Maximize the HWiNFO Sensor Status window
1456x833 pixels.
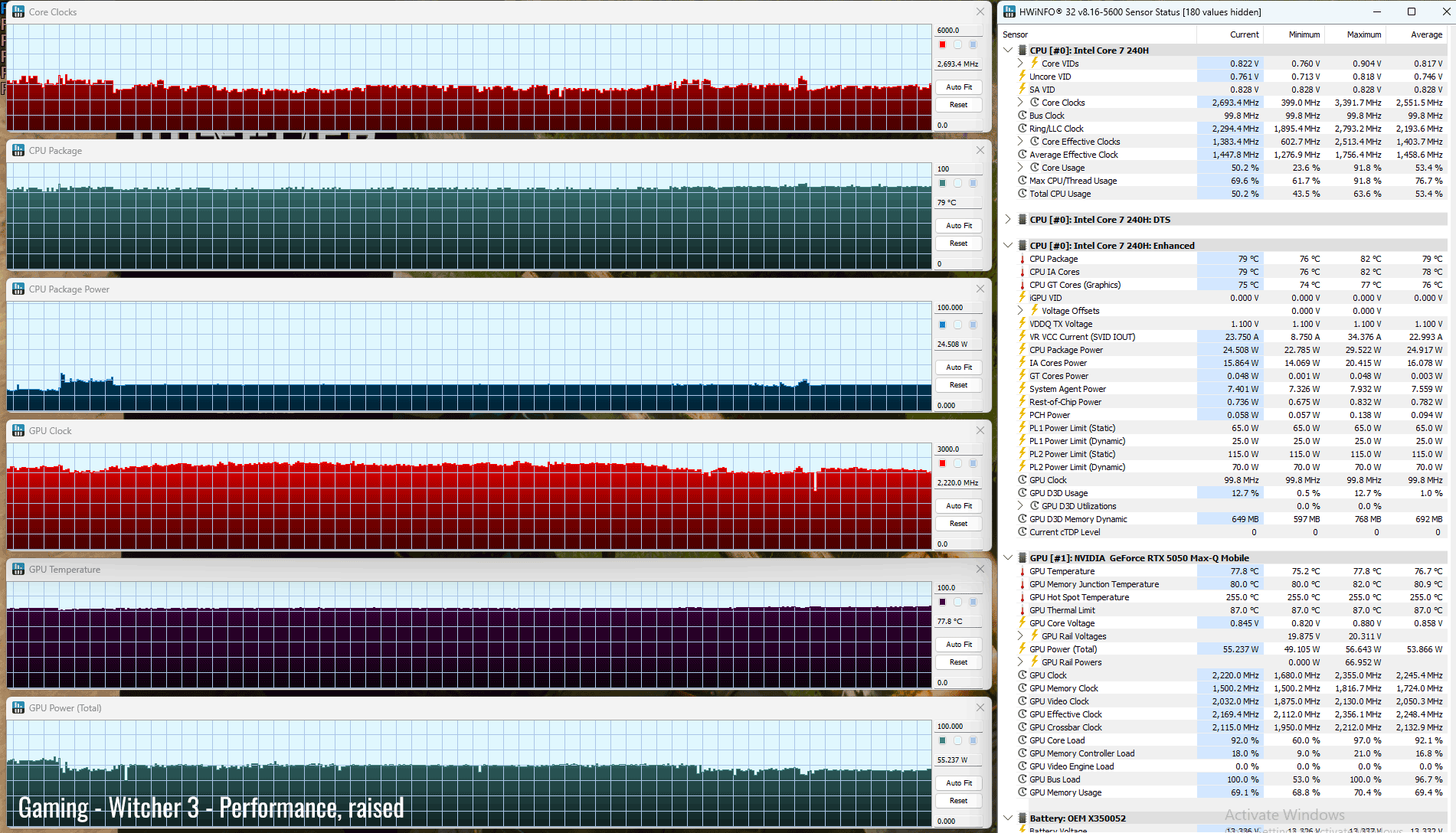point(1412,11)
